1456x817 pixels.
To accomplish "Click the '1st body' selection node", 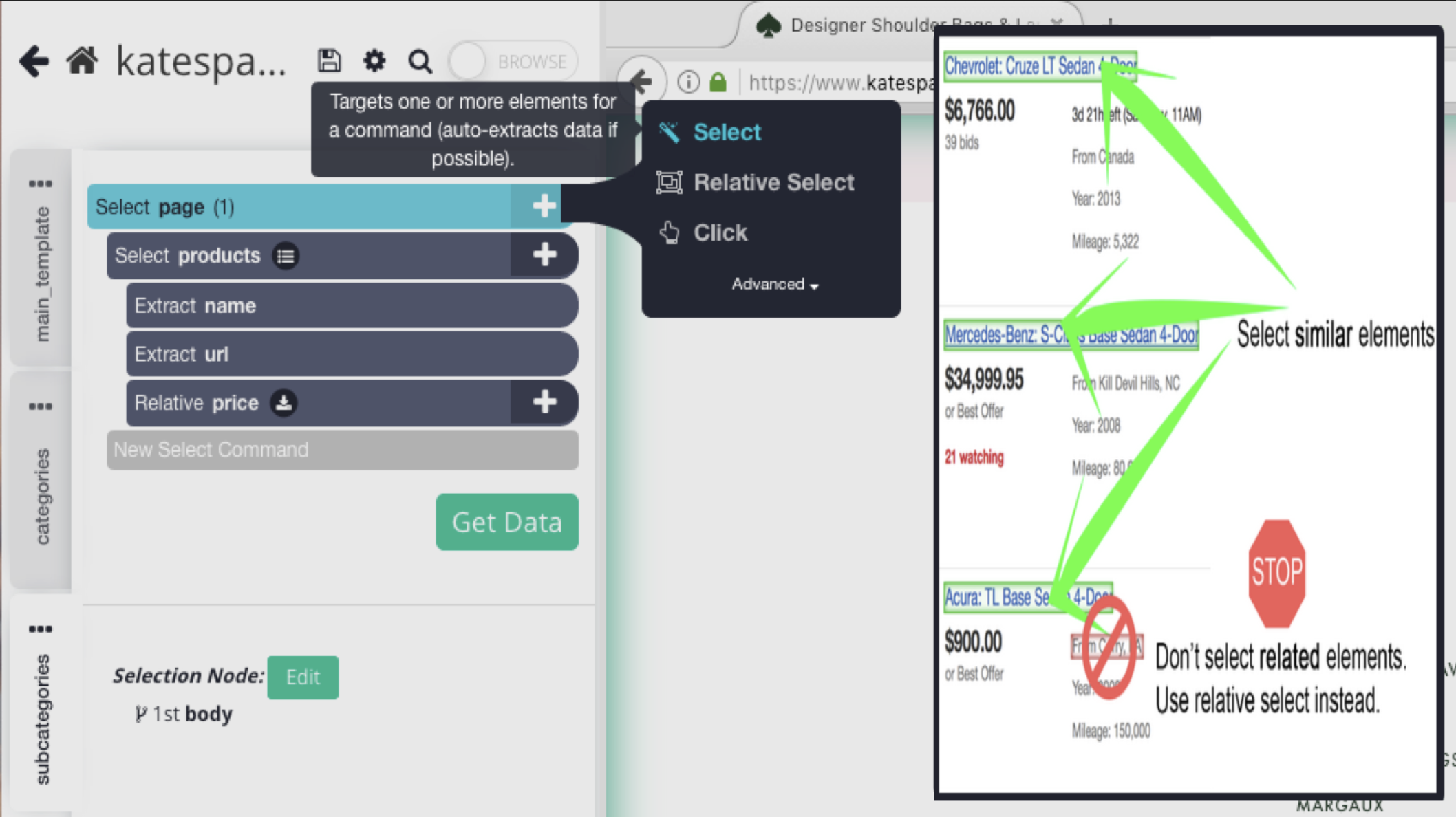I will pos(184,714).
